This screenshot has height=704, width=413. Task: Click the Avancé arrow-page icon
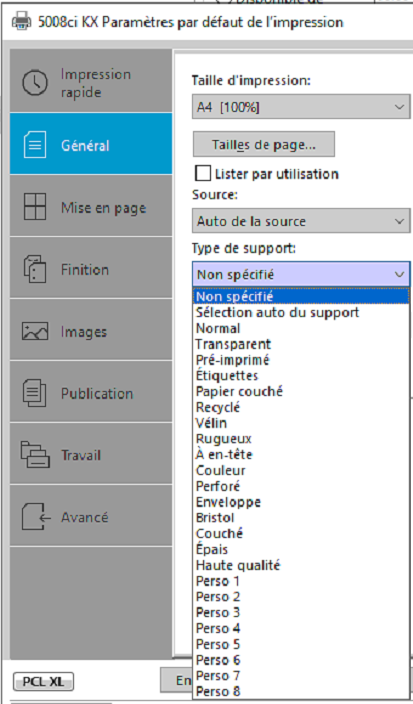(x=36, y=517)
